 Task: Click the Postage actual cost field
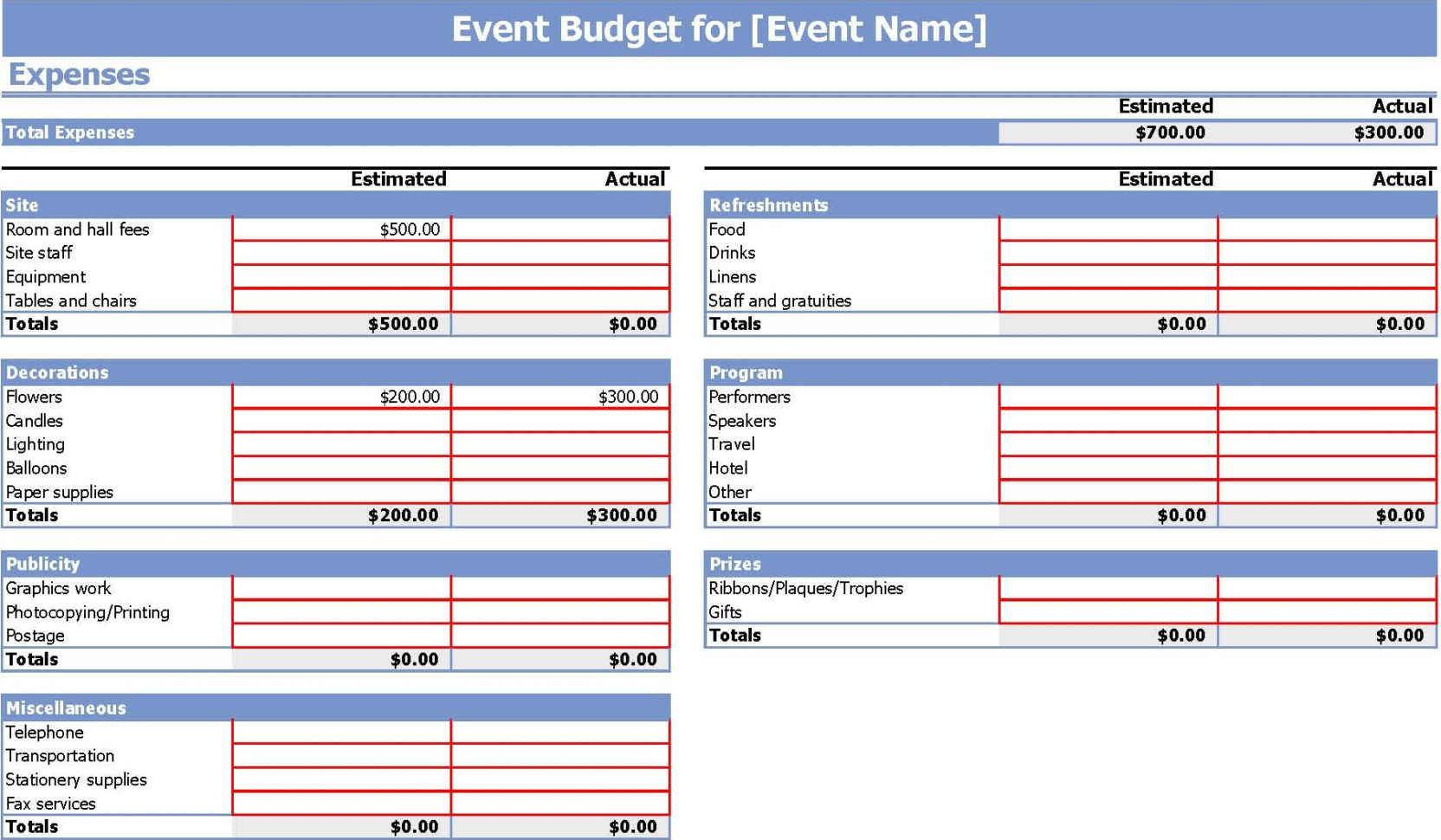pos(561,635)
